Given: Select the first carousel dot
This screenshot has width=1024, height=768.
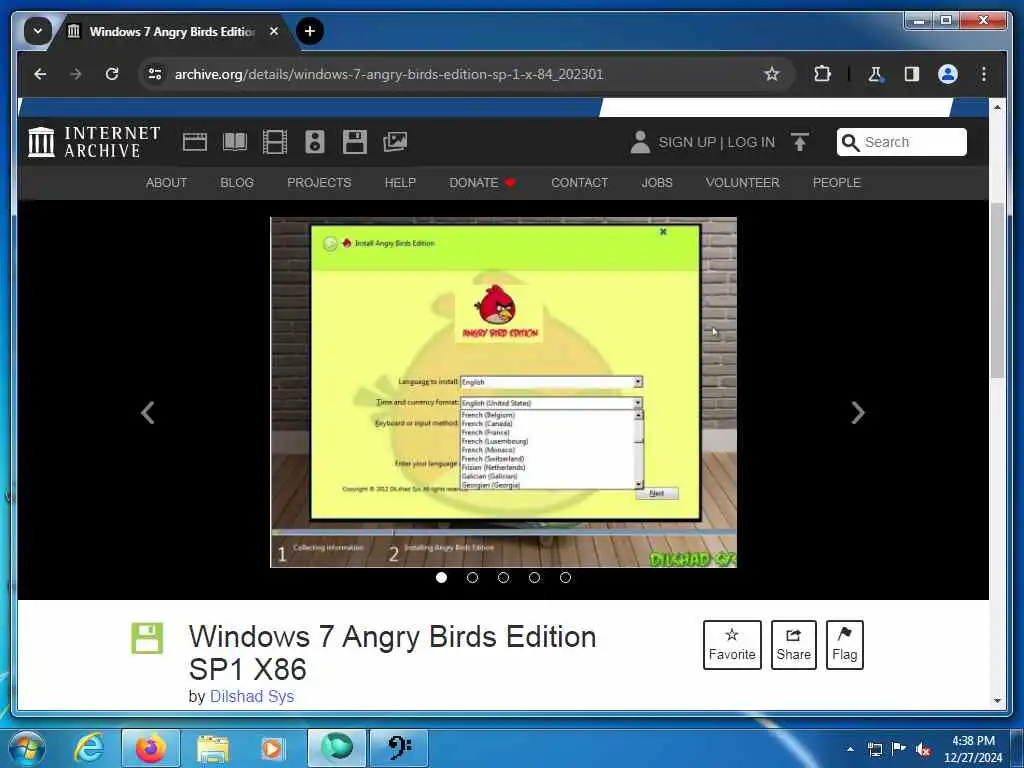Looking at the screenshot, I should (x=441, y=577).
